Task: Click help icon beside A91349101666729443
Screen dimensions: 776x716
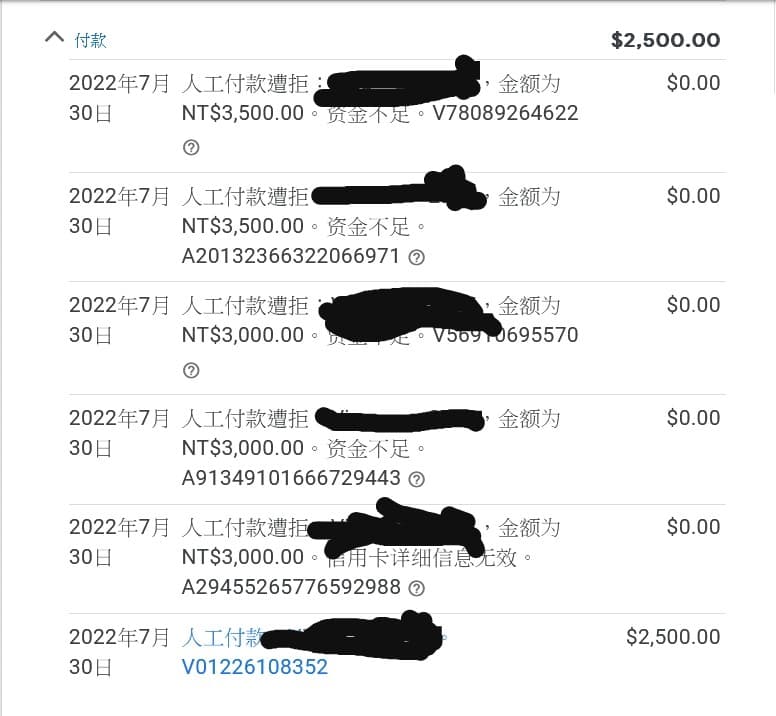Action: point(417,479)
